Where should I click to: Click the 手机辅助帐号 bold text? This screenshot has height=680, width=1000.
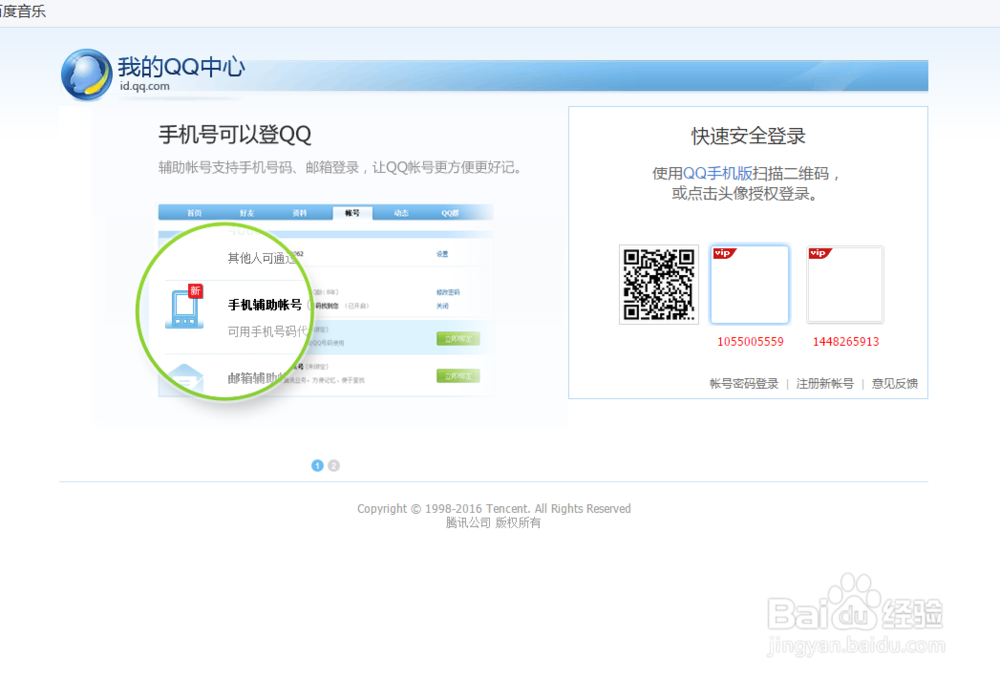point(265,305)
